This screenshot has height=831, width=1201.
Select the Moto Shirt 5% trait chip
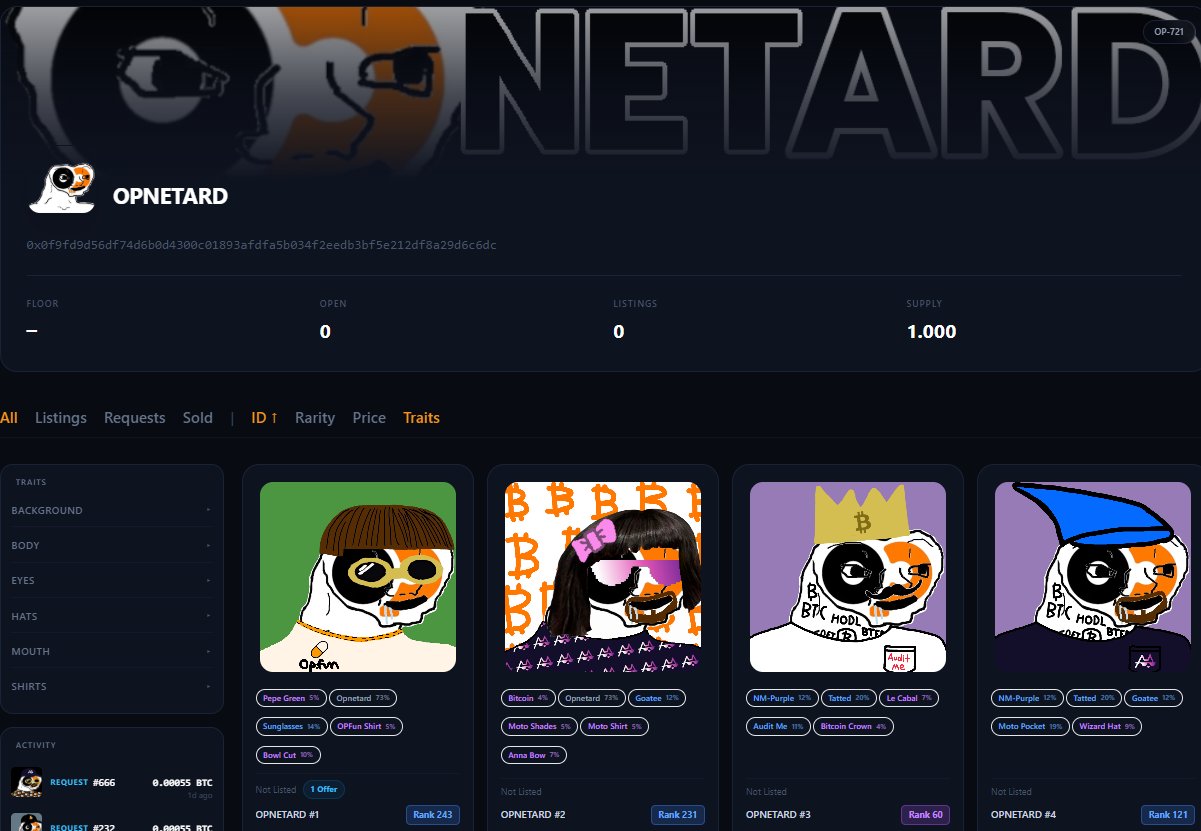(615, 726)
